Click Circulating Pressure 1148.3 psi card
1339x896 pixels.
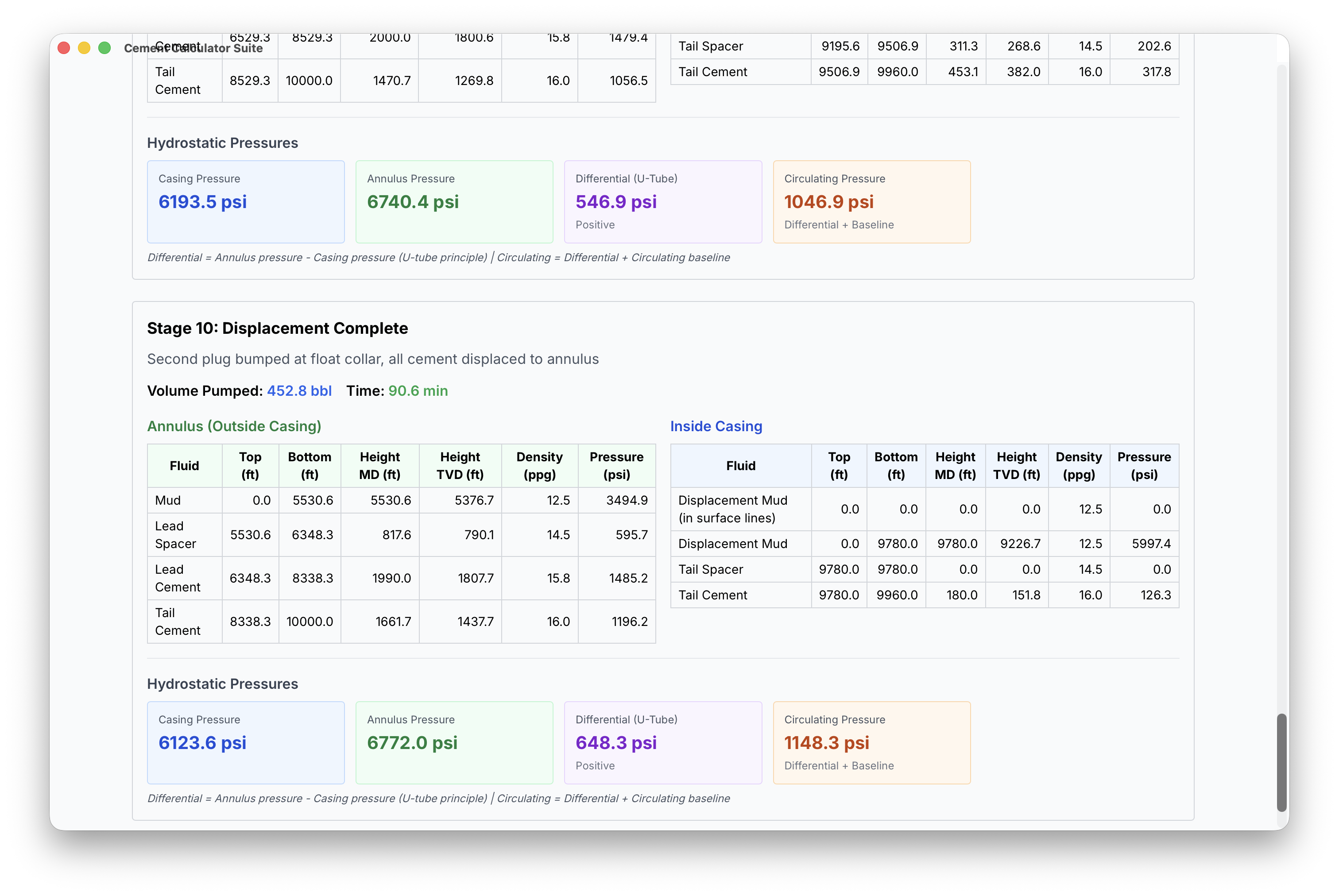click(871, 742)
